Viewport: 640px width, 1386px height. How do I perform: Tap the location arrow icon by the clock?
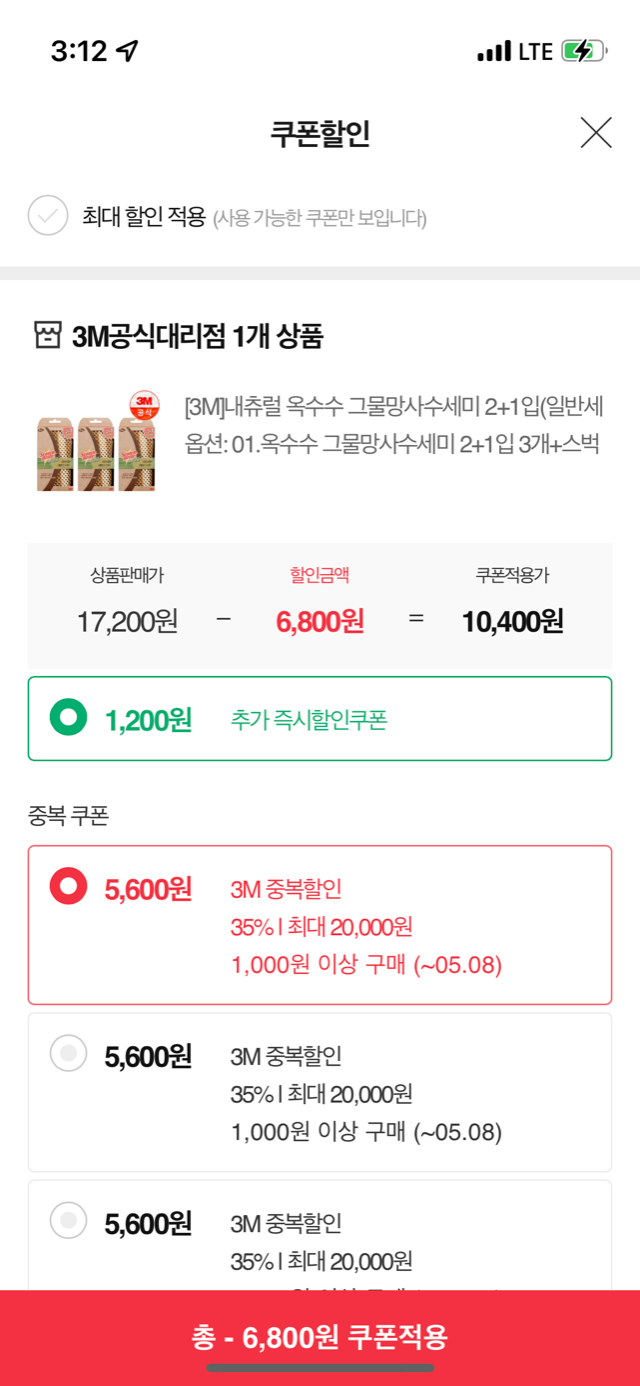[127, 51]
